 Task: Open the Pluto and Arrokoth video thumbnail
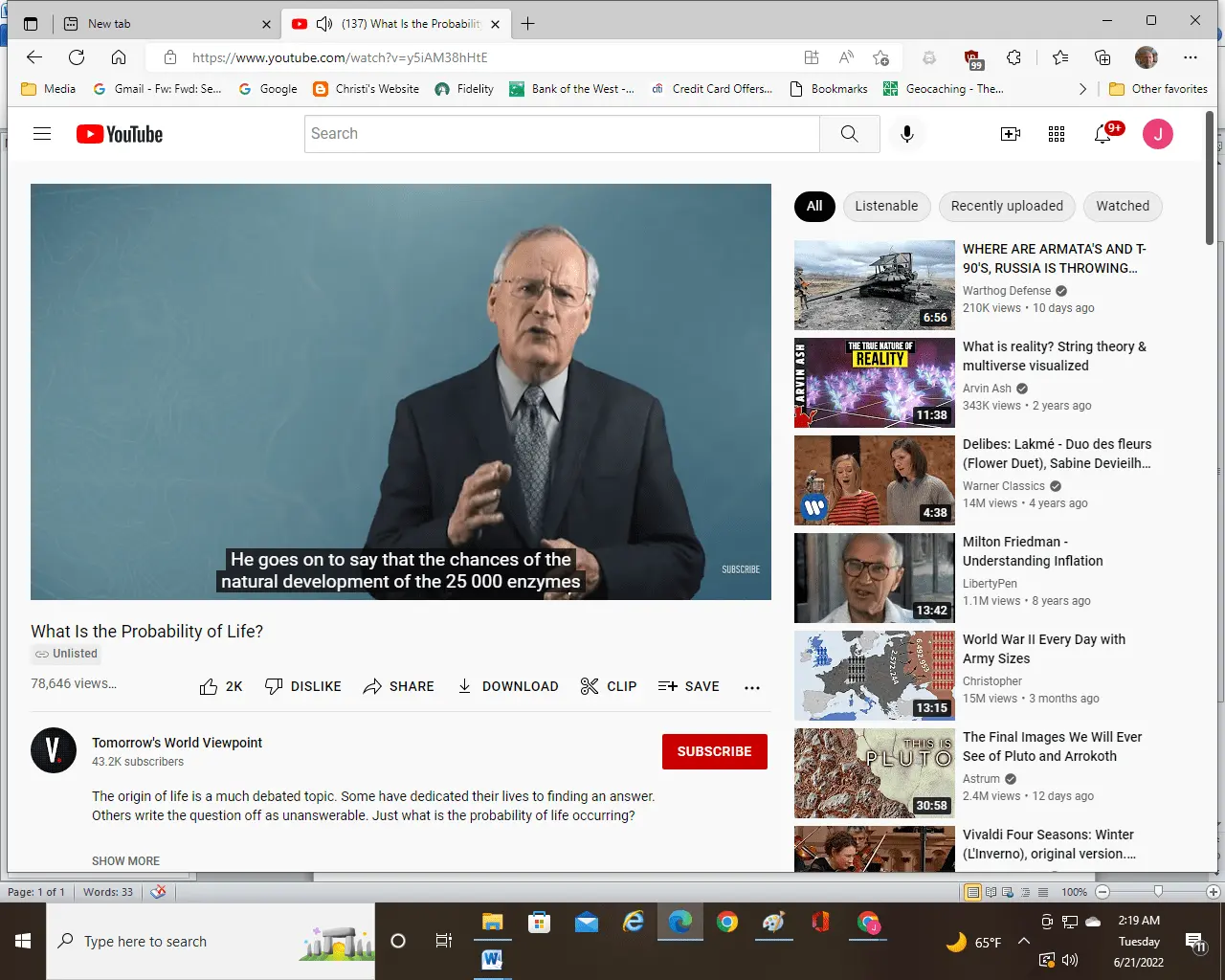(875, 773)
